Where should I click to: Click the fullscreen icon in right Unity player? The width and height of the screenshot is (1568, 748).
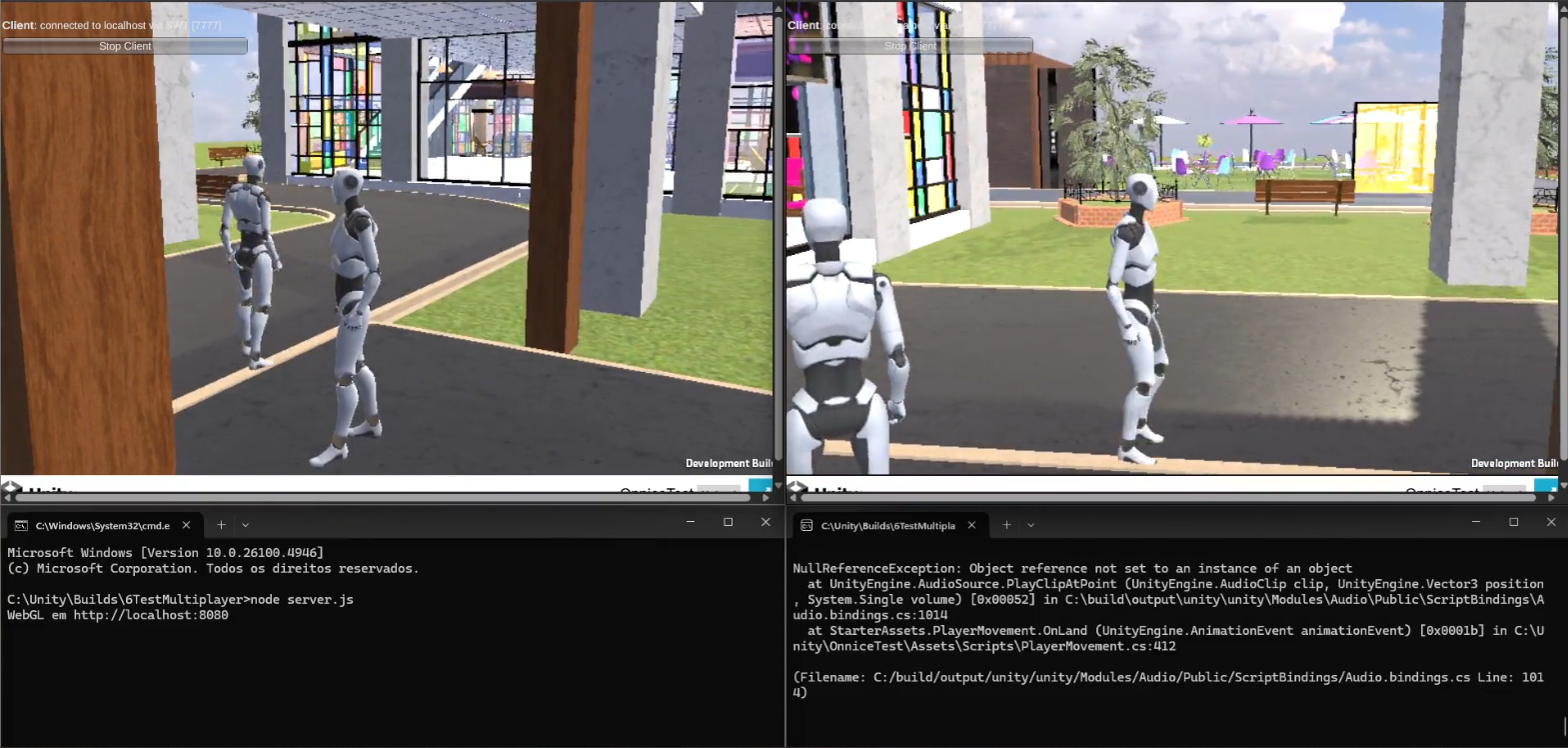(1546, 487)
